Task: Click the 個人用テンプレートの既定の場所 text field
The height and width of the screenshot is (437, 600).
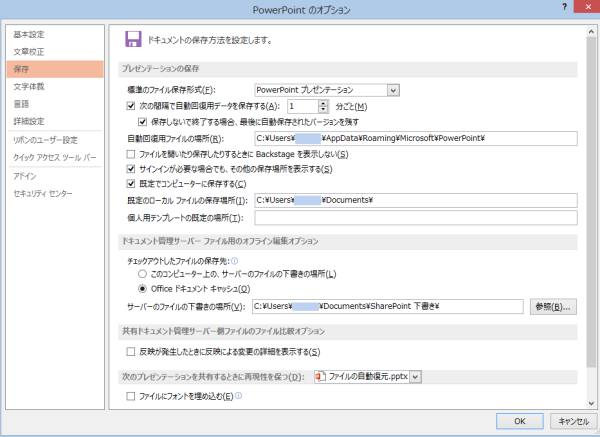Action: point(415,218)
